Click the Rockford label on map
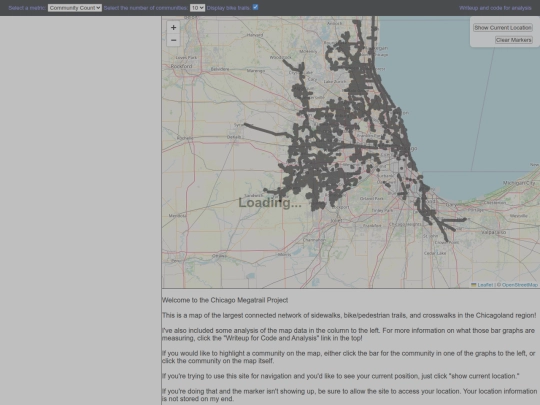 tap(181, 66)
